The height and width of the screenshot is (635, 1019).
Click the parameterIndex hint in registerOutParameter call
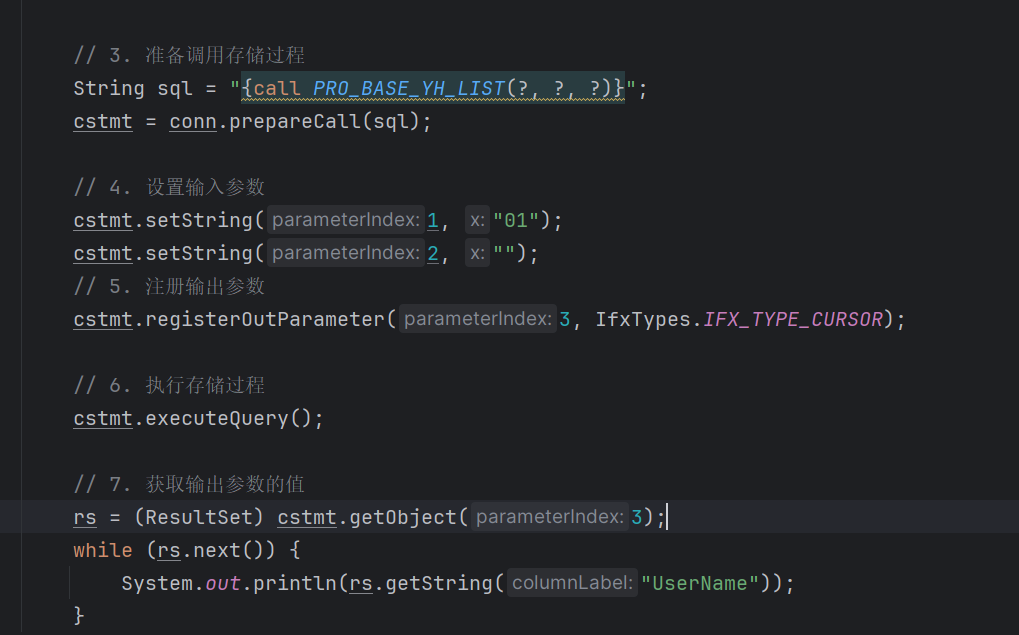tap(478, 320)
